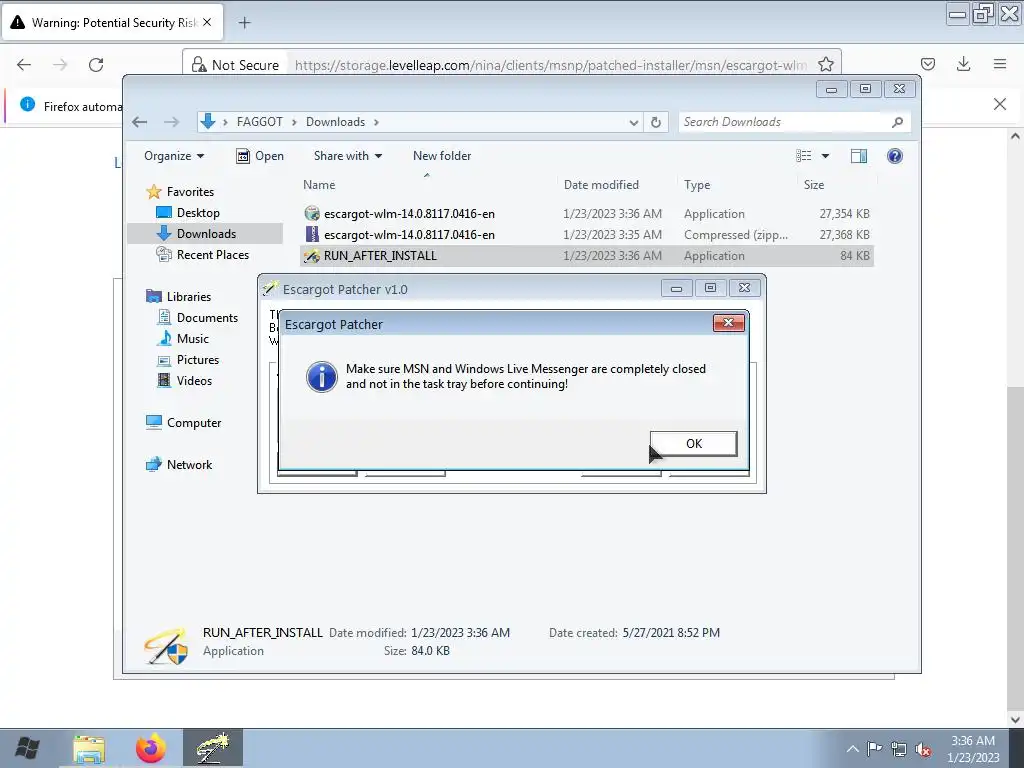Sort files by Date modified column
The width and height of the screenshot is (1024, 768).
[x=618, y=185]
